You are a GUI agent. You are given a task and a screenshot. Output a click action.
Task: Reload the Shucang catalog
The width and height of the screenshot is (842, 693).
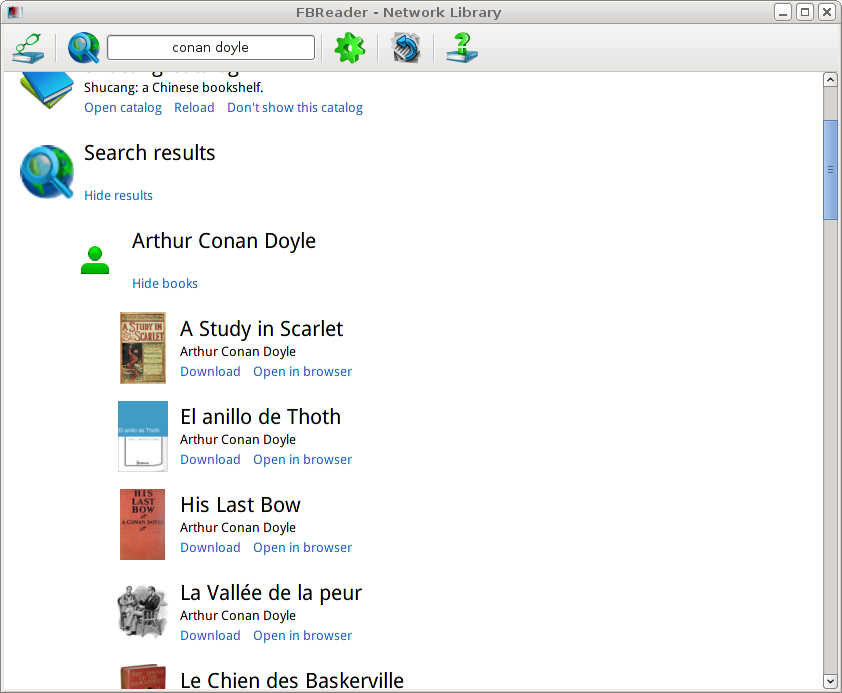click(194, 108)
